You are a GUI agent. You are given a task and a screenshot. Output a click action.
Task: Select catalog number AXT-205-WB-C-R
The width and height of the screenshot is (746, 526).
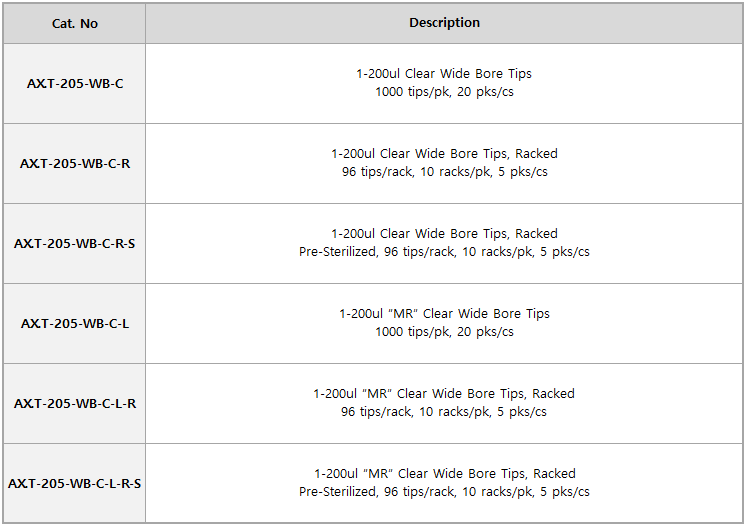pyautogui.click(x=75, y=163)
